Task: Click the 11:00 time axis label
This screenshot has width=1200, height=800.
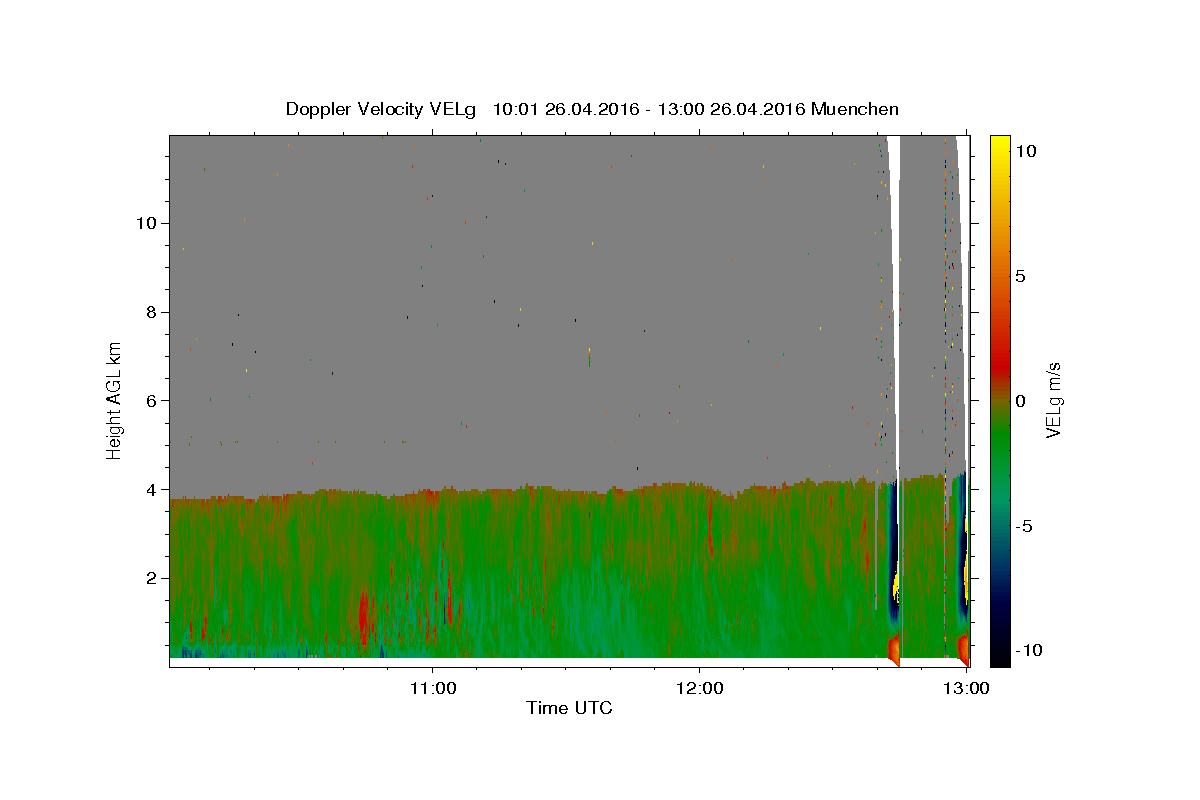Action: pos(433,688)
